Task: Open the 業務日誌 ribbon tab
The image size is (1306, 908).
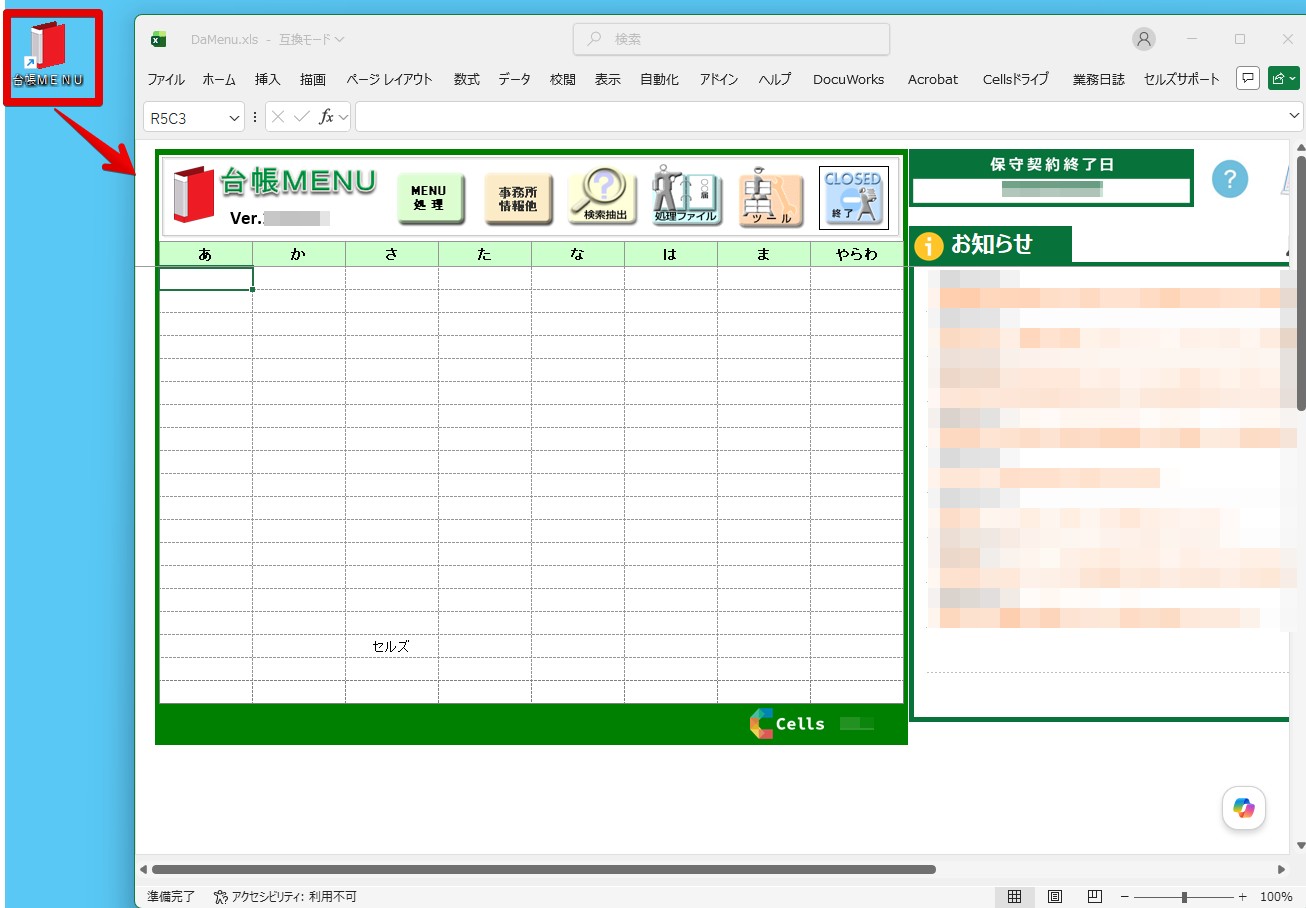Action: pyautogui.click(x=1099, y=79)
